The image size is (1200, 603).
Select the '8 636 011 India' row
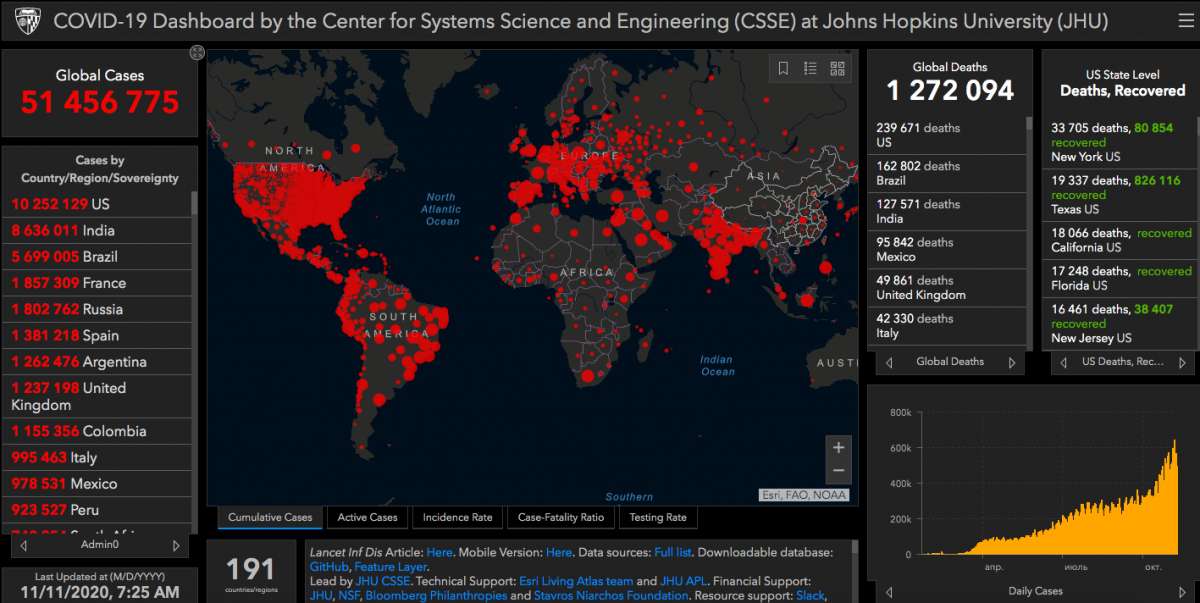tap(97, 230)
